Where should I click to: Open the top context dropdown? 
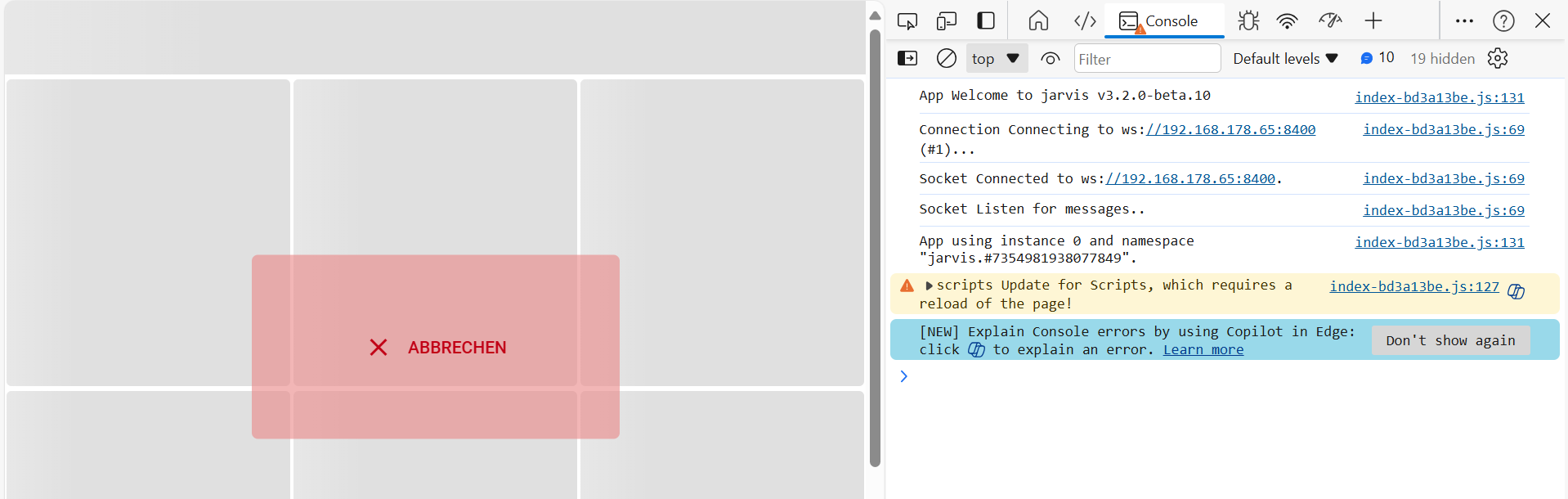(x=996, y=59)
